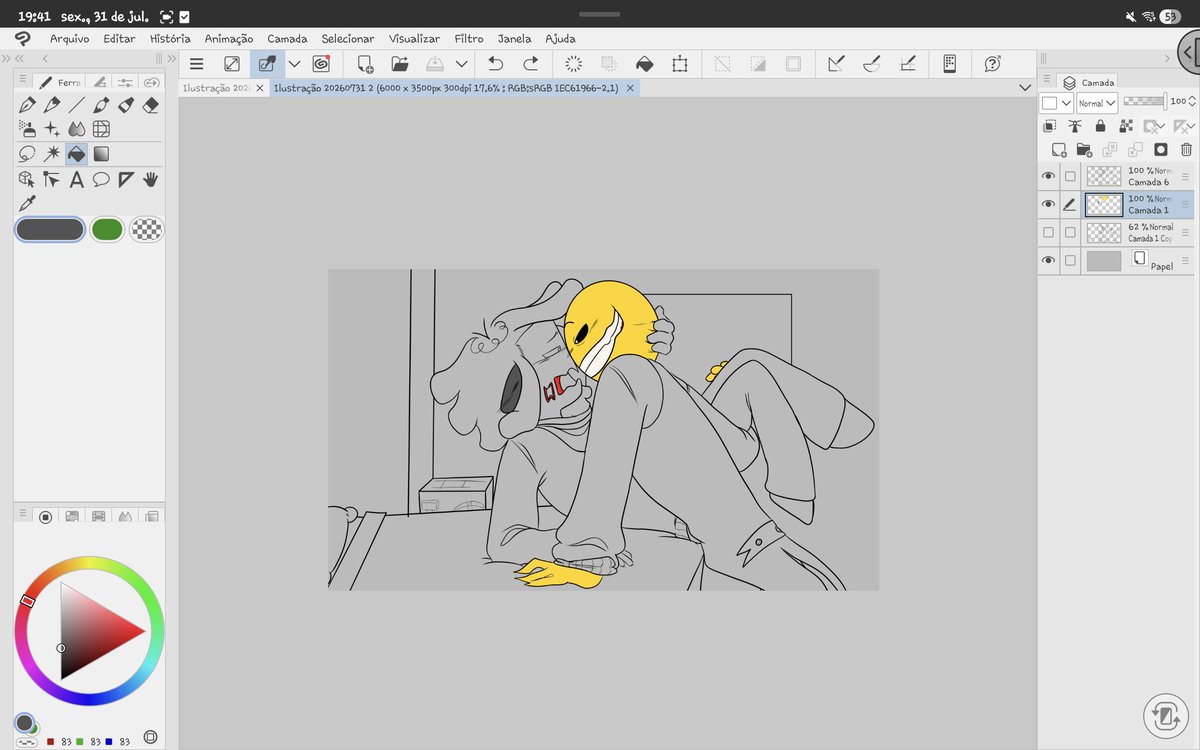Select the Airbrush spray tool

[27, 129]
